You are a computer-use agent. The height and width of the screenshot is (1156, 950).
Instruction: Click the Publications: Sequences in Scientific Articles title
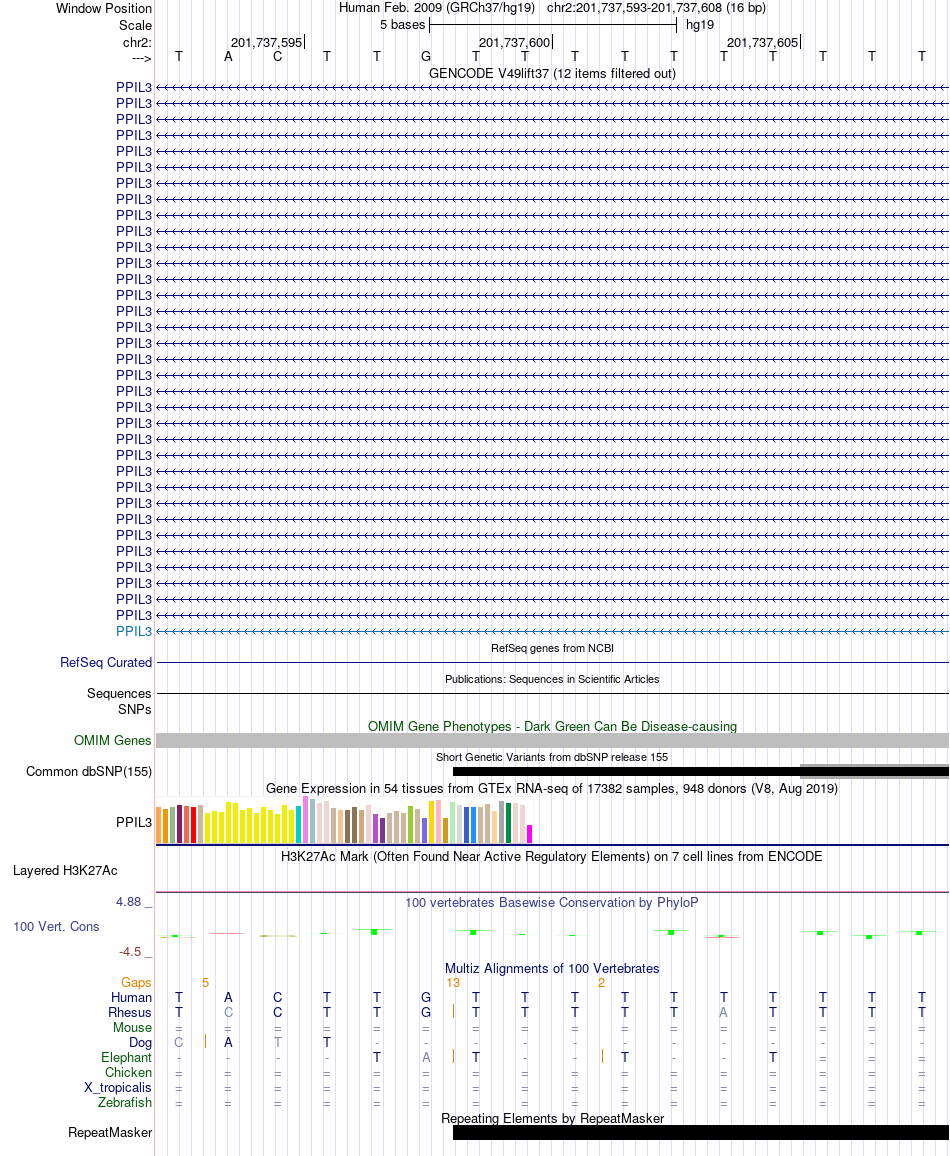click(x=552, y=680)
